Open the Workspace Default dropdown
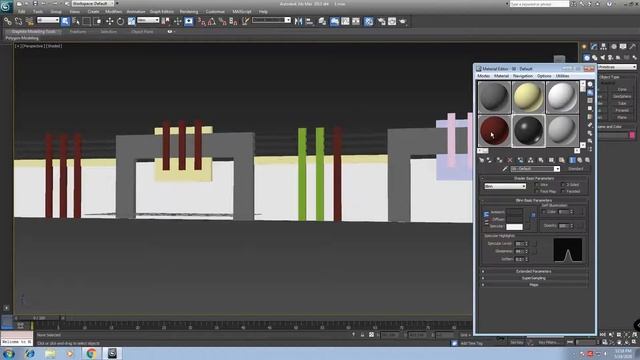The image size is (640, 360). pos(93,3)
